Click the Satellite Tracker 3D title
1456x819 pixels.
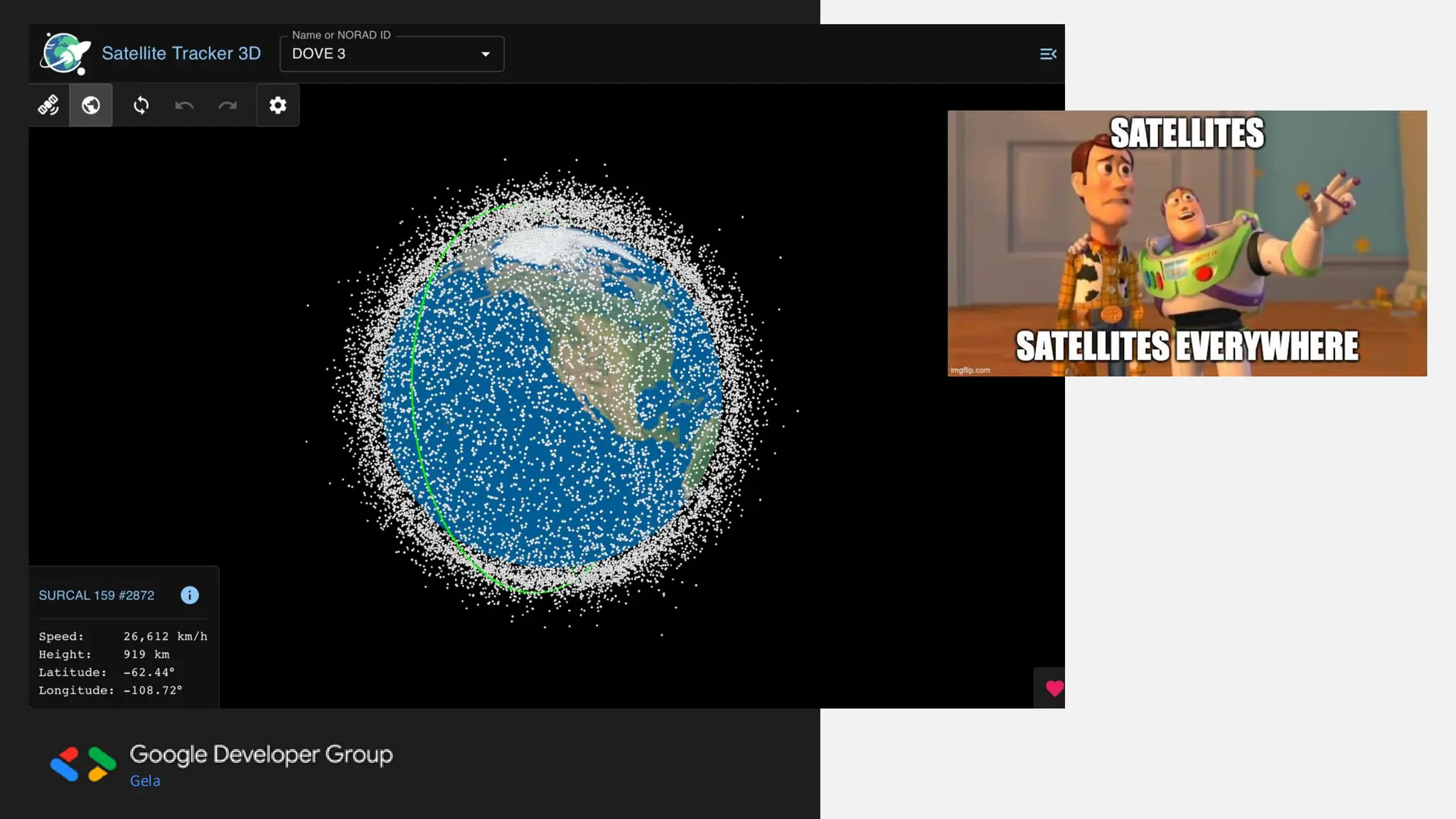[181, 53]
